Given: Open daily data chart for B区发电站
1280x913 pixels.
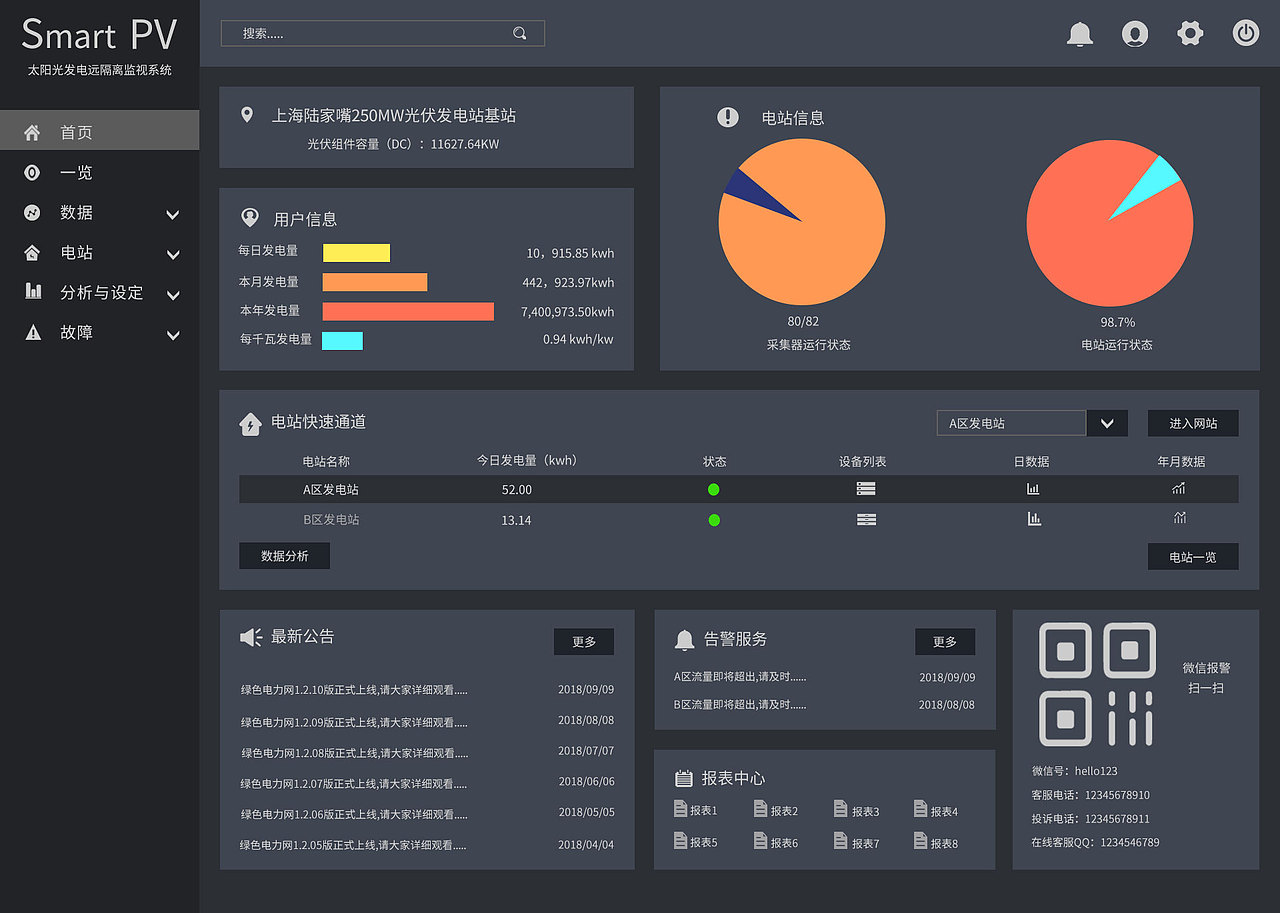Looking at the screenshot, I should coord(1034,518).
